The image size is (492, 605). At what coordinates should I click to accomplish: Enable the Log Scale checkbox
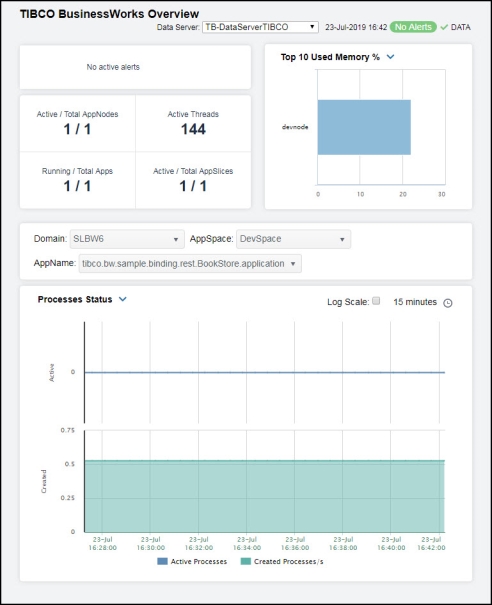(376, 301)
